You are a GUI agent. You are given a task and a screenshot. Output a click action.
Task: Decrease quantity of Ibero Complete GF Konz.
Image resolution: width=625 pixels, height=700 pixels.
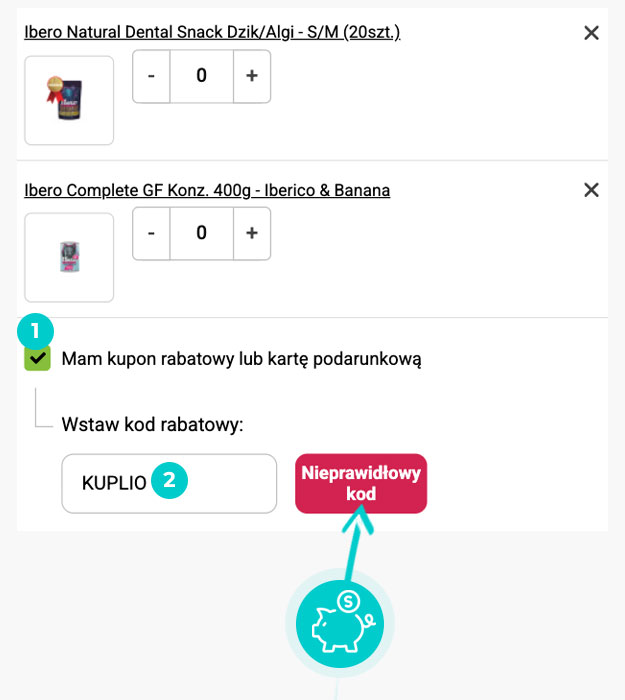[x=151, y=233]
